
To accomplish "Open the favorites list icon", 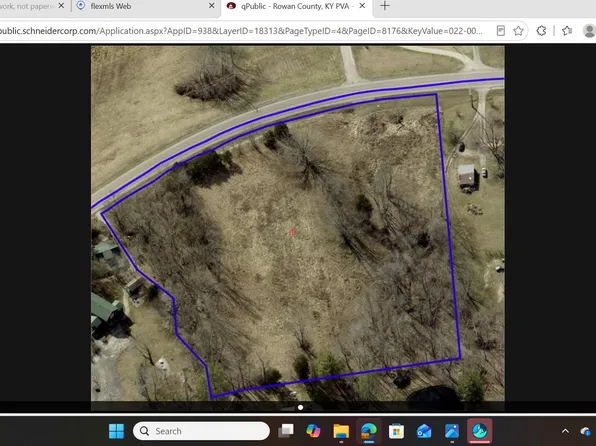I will click(x=567, y=31).
